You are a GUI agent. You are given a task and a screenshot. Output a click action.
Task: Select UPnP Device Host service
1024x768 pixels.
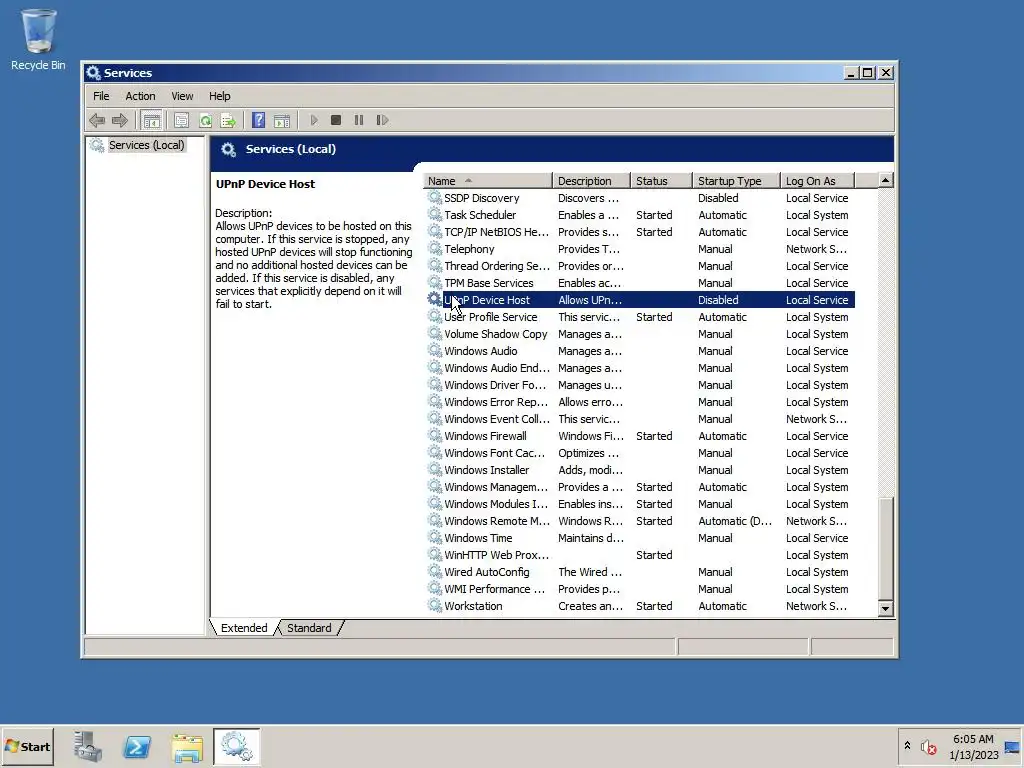[639, 300]
